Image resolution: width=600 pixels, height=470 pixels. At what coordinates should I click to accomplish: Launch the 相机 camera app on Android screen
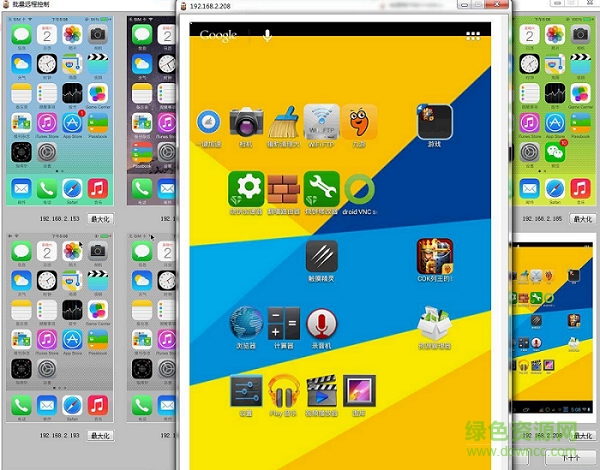[x=246, y=122]
